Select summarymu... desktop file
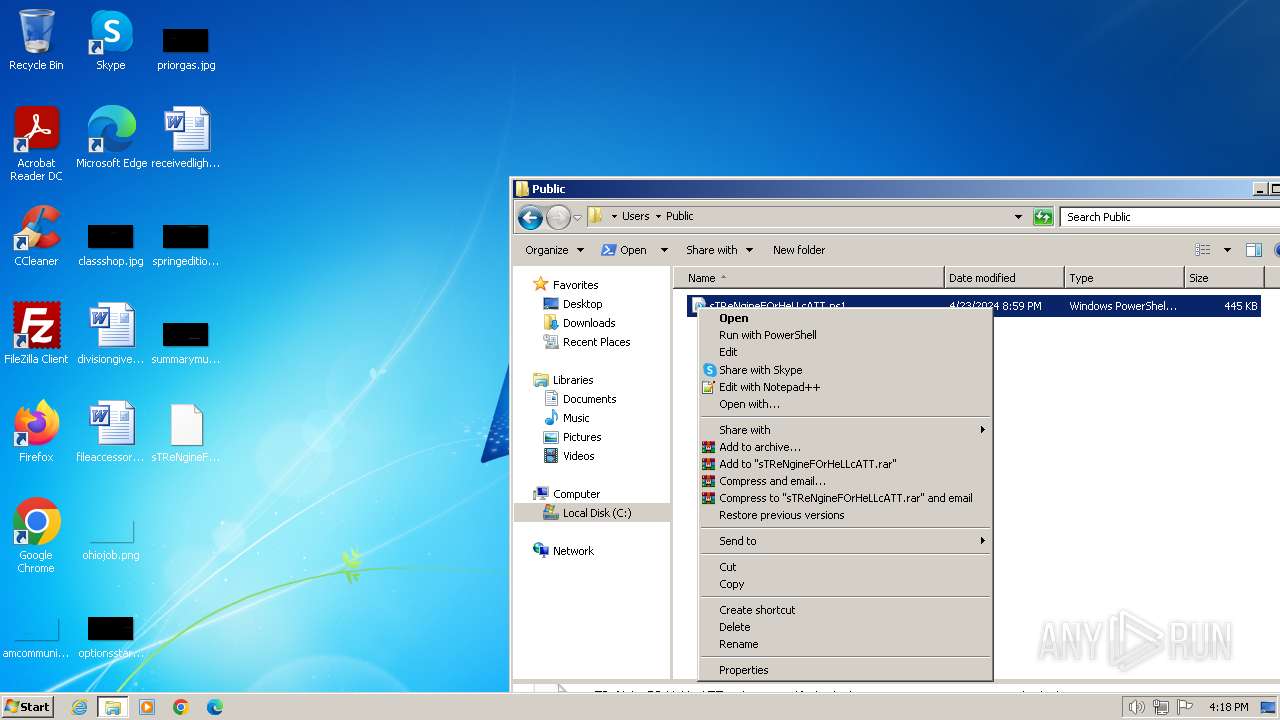This screenshot has width=1280, height=720. (x=186, y=343)
